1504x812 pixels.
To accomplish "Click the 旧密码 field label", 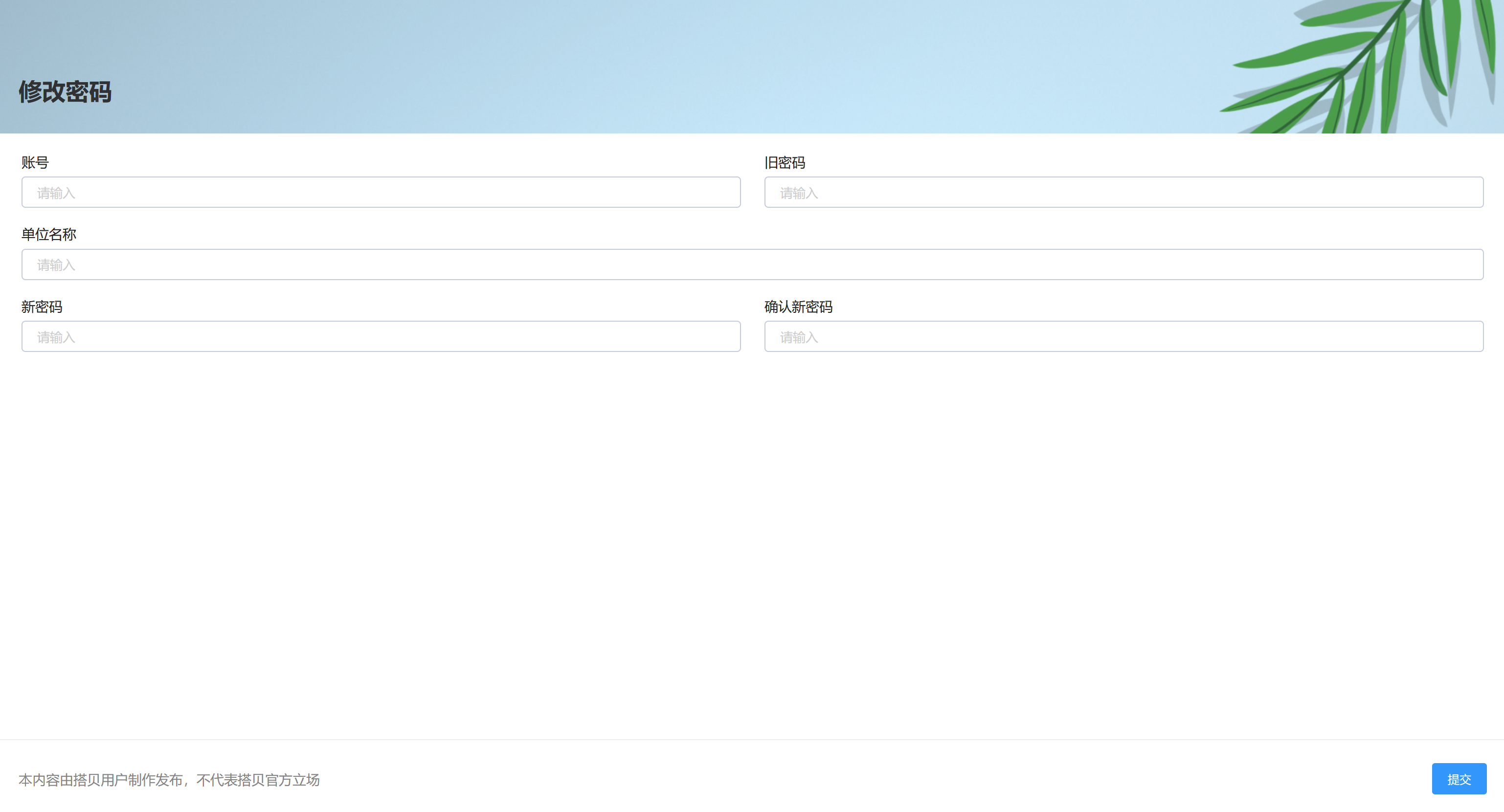I will pos(784,163).
